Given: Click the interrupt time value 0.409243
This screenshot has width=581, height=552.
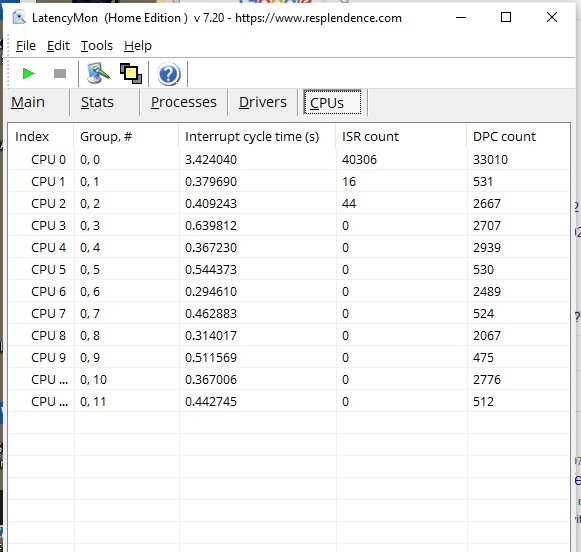Looking at the screenshot, I should coord(211,203).
